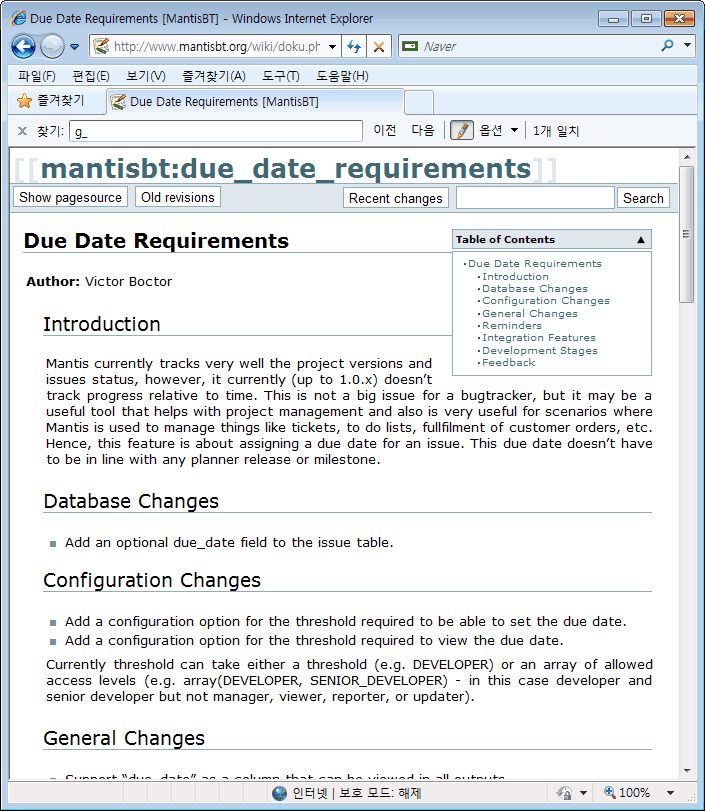Open the 도구(T) menu
This screenshot has width=705, height=811.
(280, 76)
